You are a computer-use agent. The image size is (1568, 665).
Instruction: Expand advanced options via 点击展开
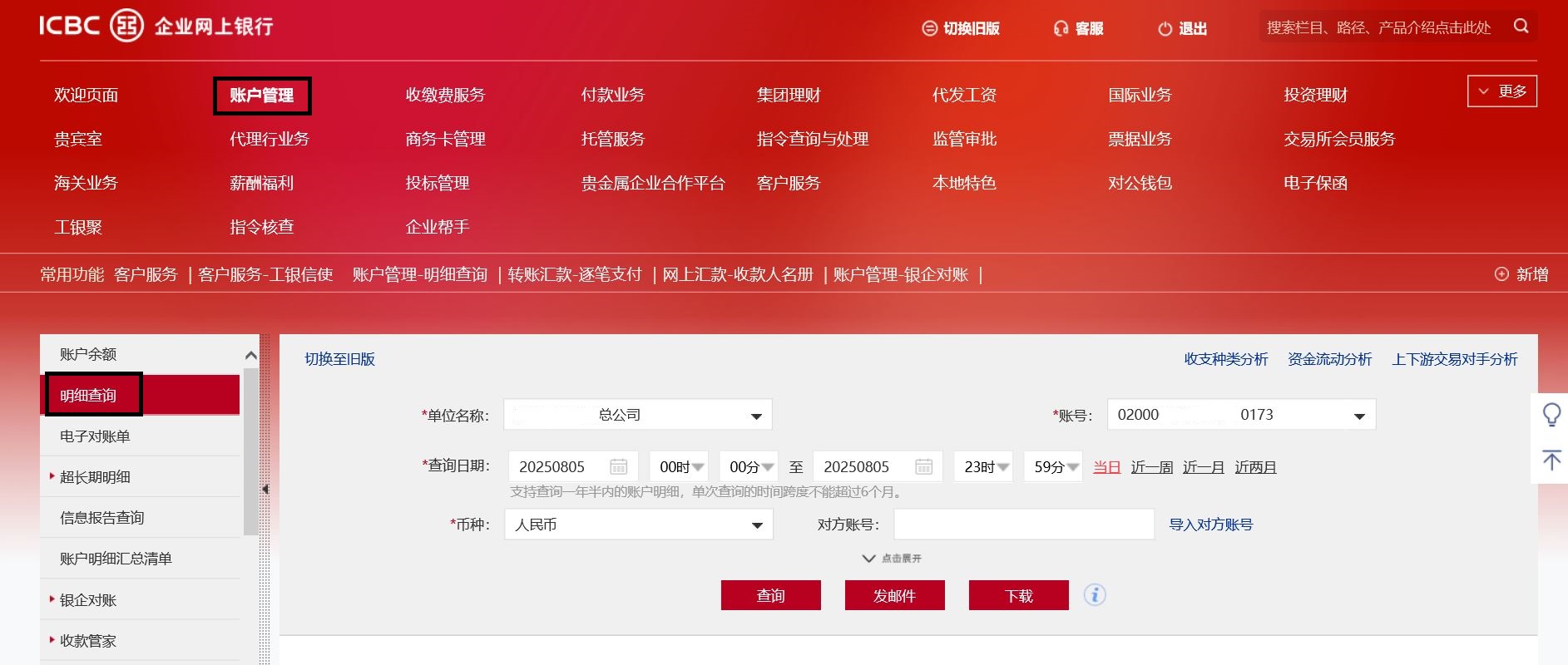[x=892, y=559]
